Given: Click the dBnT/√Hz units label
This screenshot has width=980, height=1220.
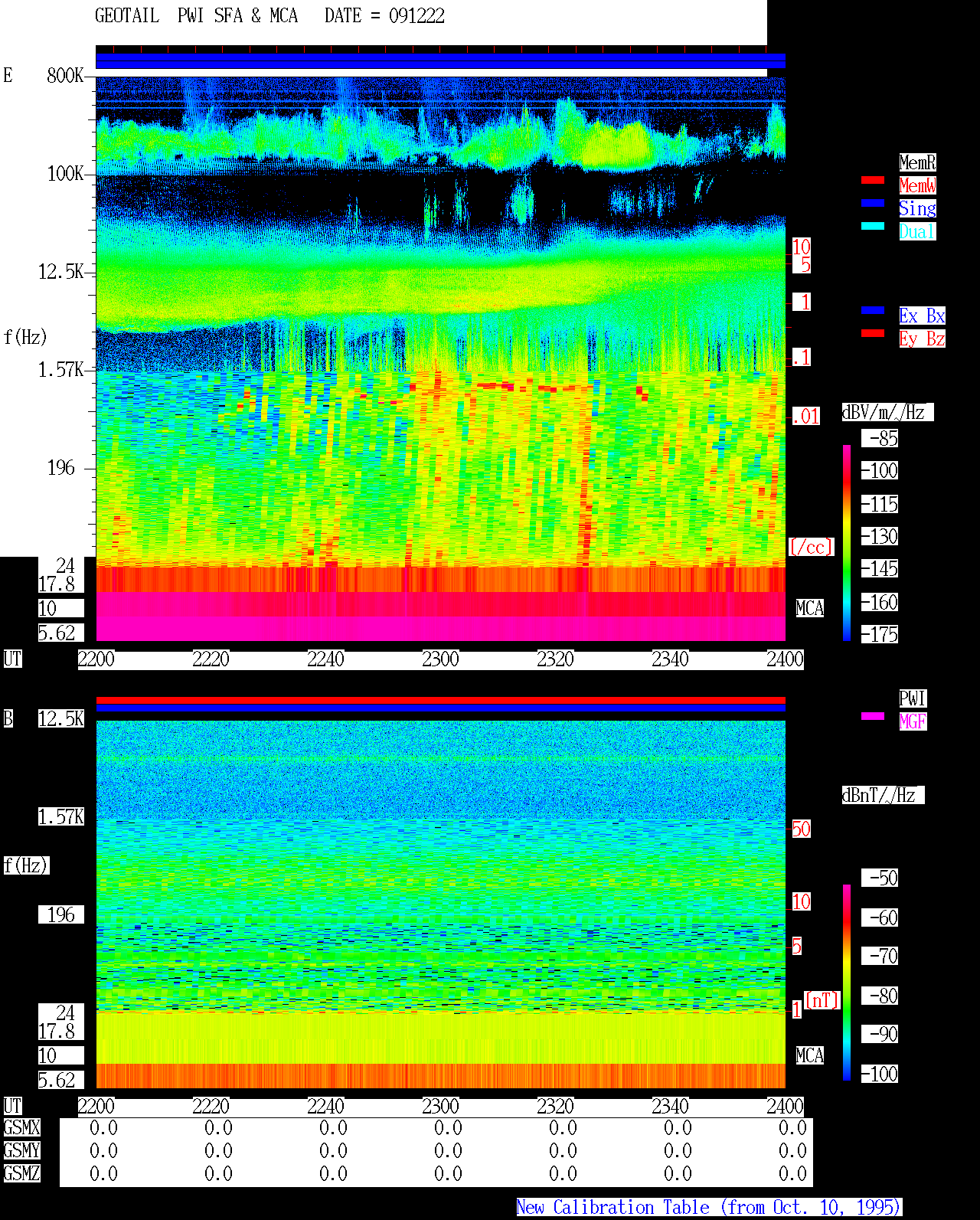Looking at the screenshot, I should (883, 795).
